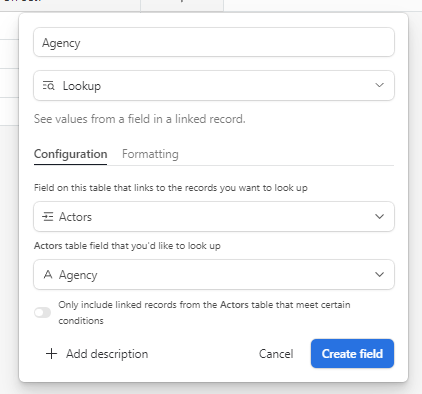Click the Create field button
The image size is (422, 394).
[x=352, y=354]
